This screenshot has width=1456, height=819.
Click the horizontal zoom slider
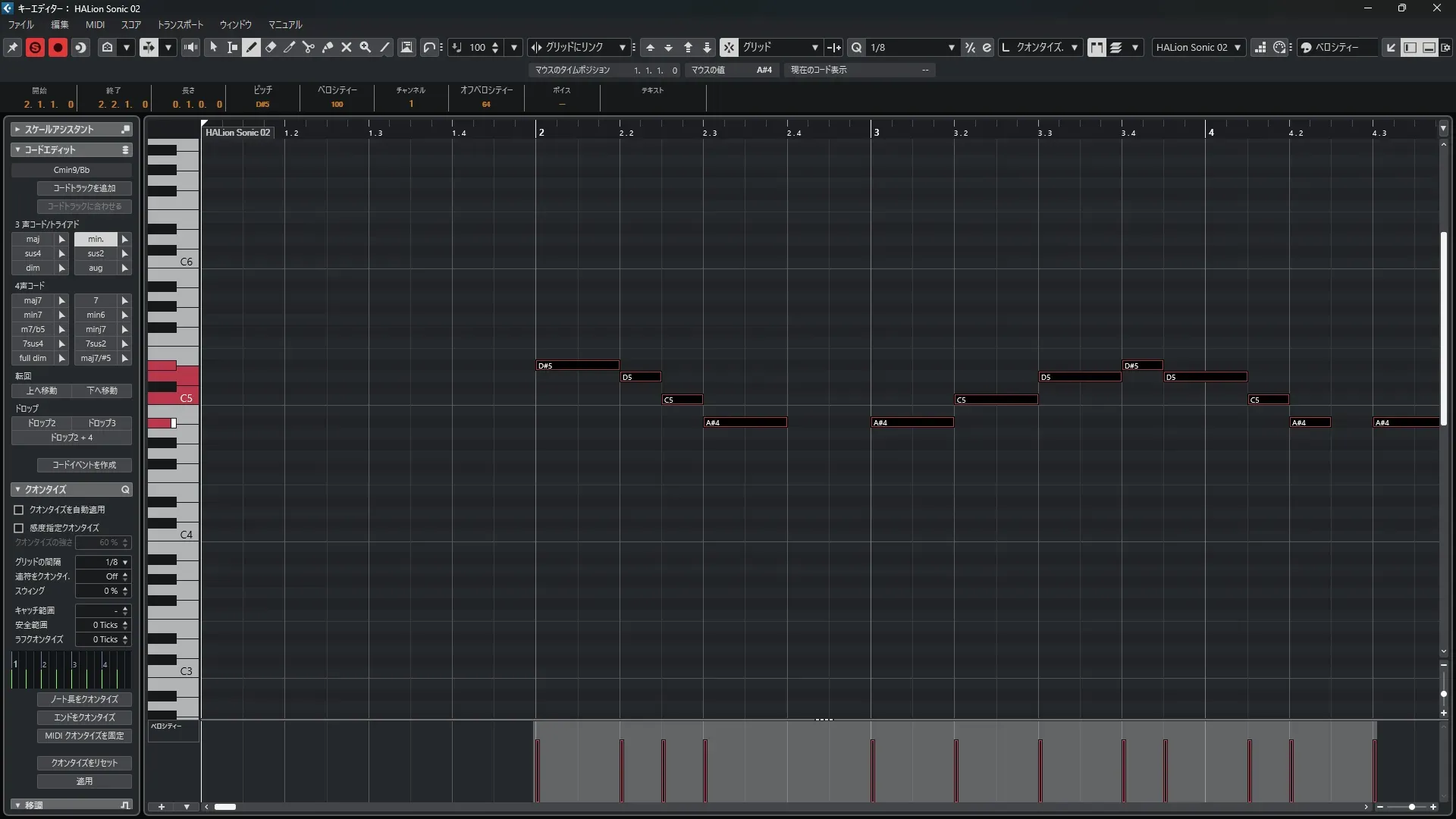(x=1410, y=807)
